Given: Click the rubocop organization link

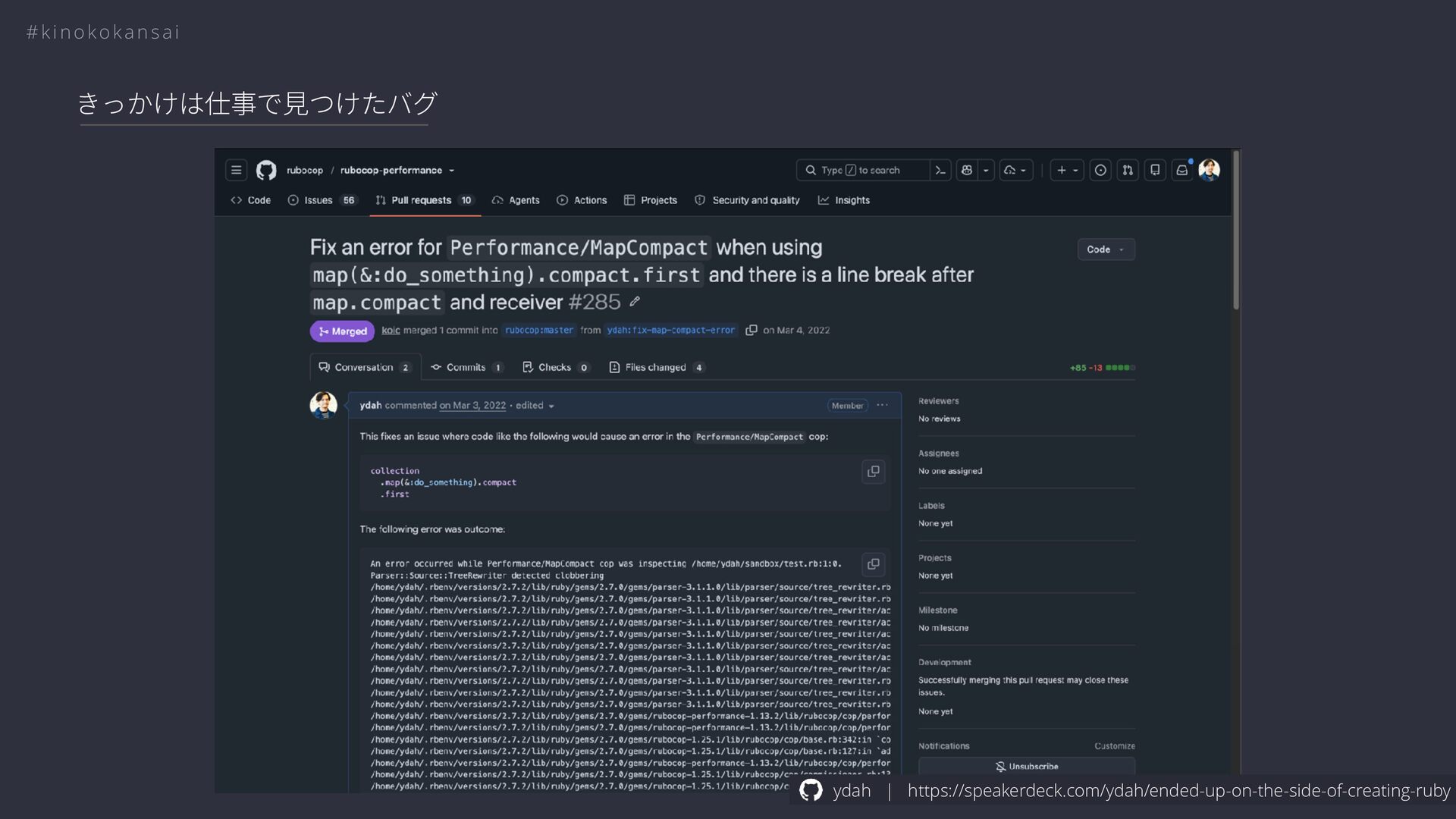Looking at the screenshot, I should (305, 171).
